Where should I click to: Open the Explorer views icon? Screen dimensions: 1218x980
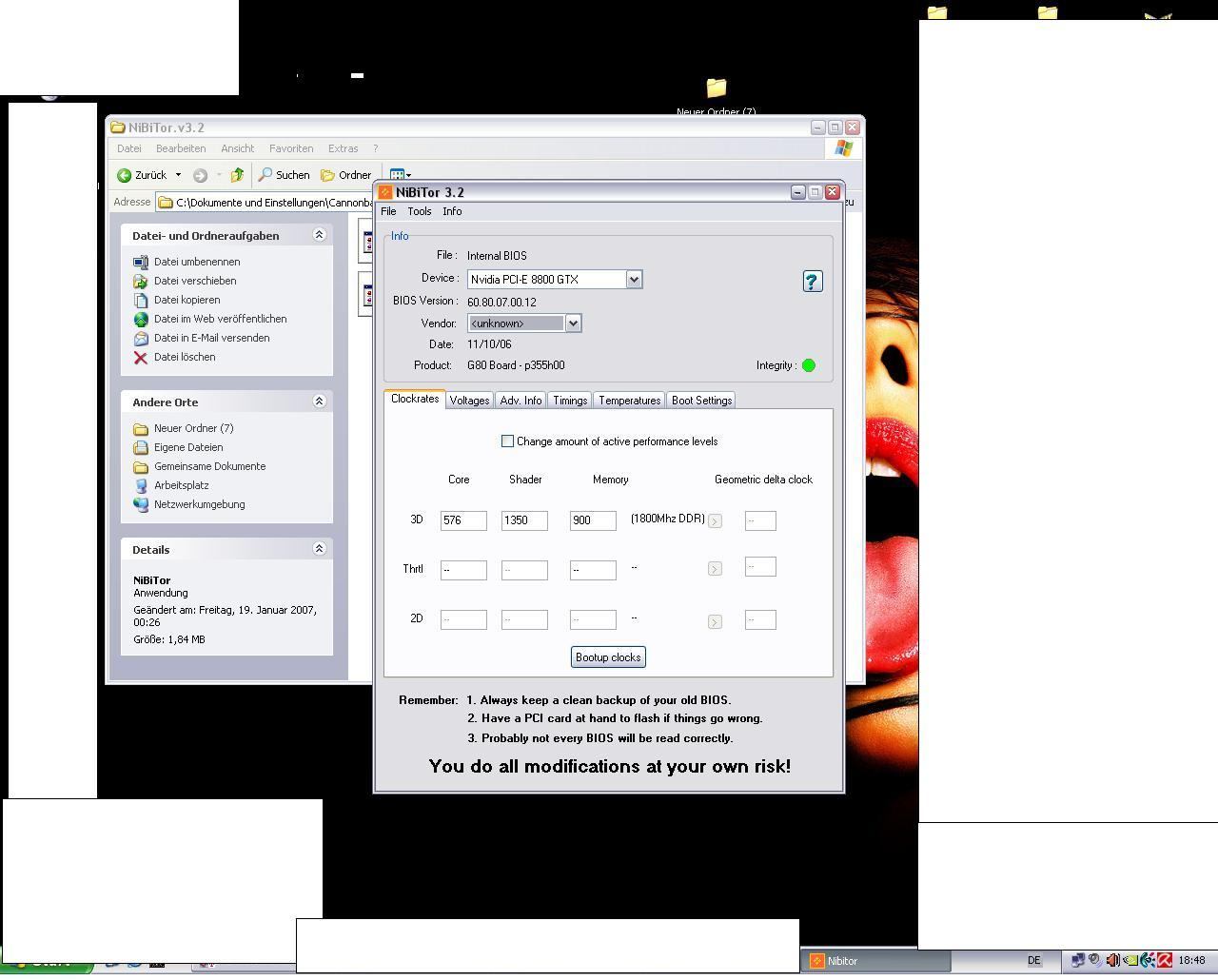click(x=398, y=175)
